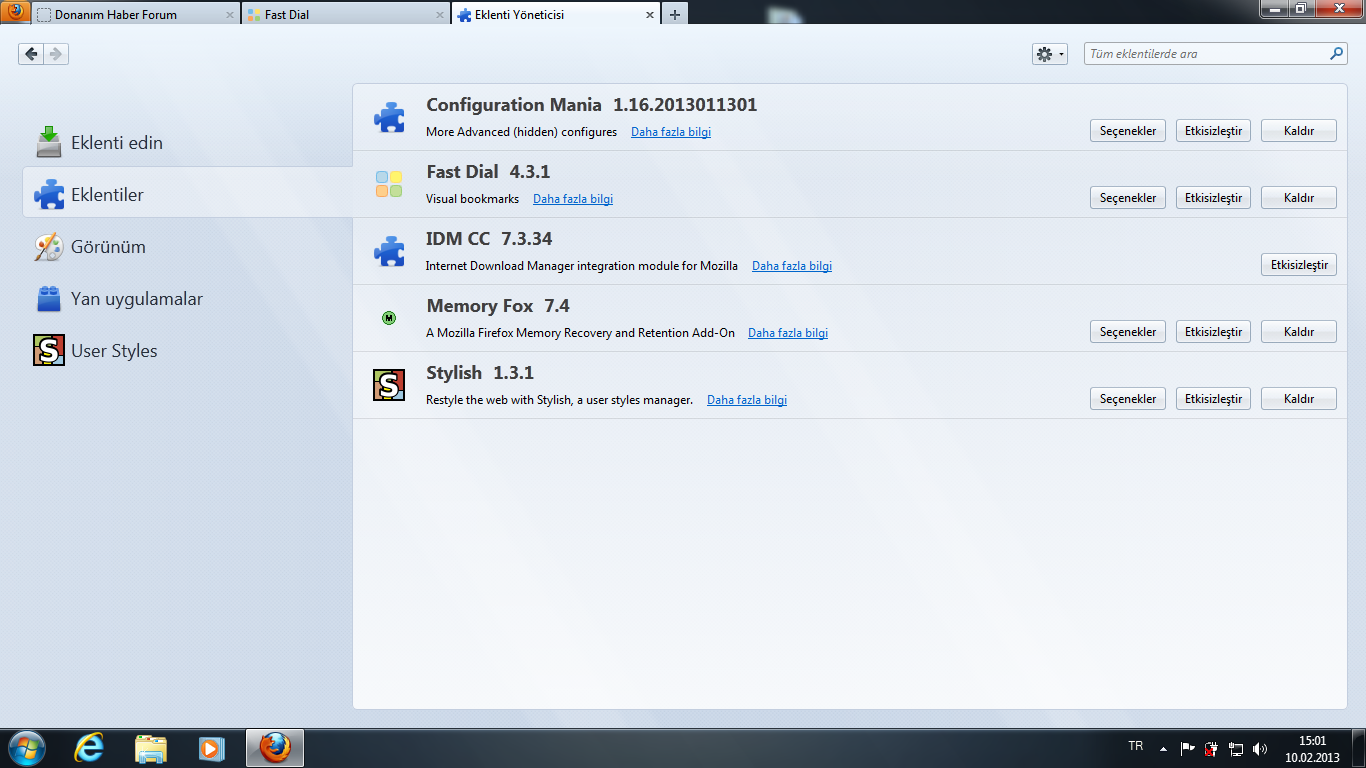
Task: Click the Eklentiler puzzle icon in sidebar
Action: coord(49,194)
